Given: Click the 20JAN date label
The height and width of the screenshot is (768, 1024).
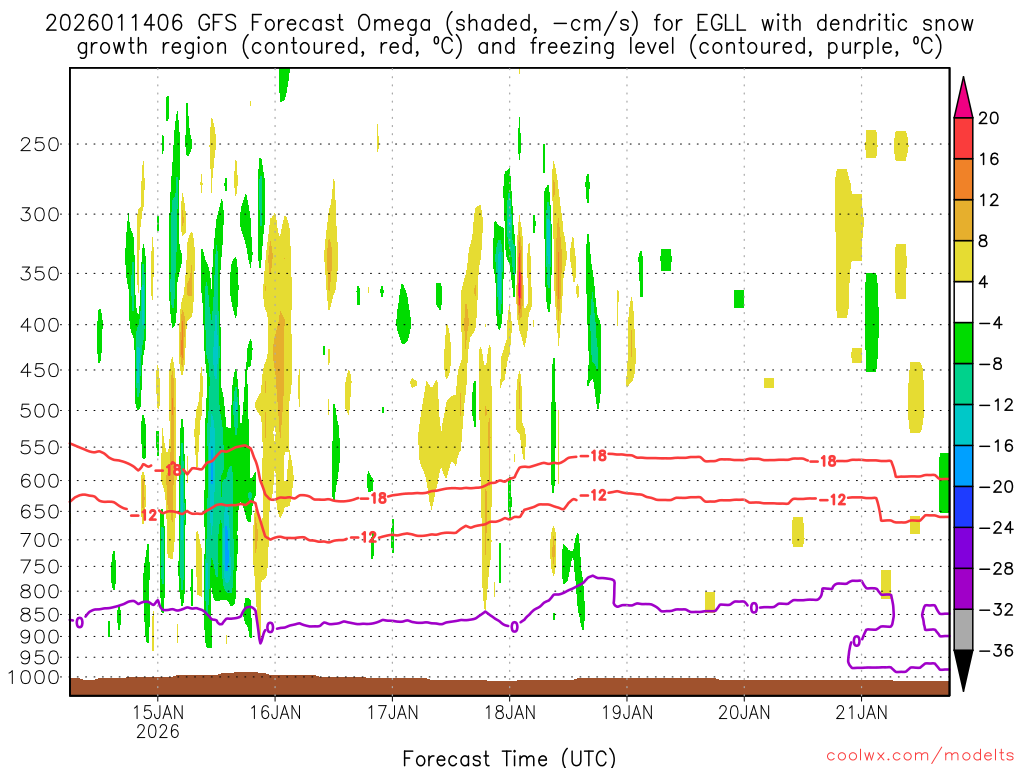Looking at the screenshot, I should pos(744,712).
